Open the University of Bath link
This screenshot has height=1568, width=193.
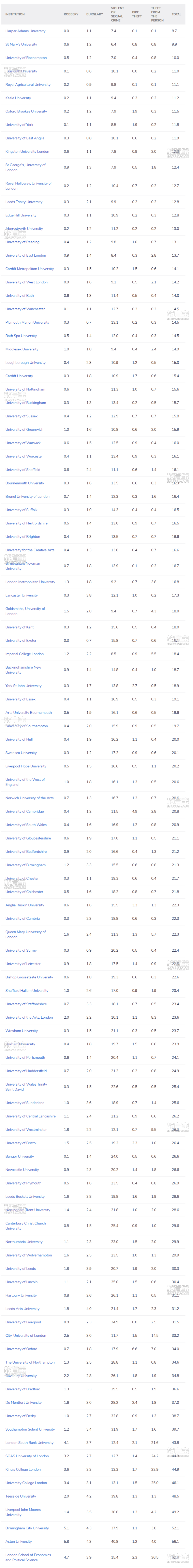[19, 296]
